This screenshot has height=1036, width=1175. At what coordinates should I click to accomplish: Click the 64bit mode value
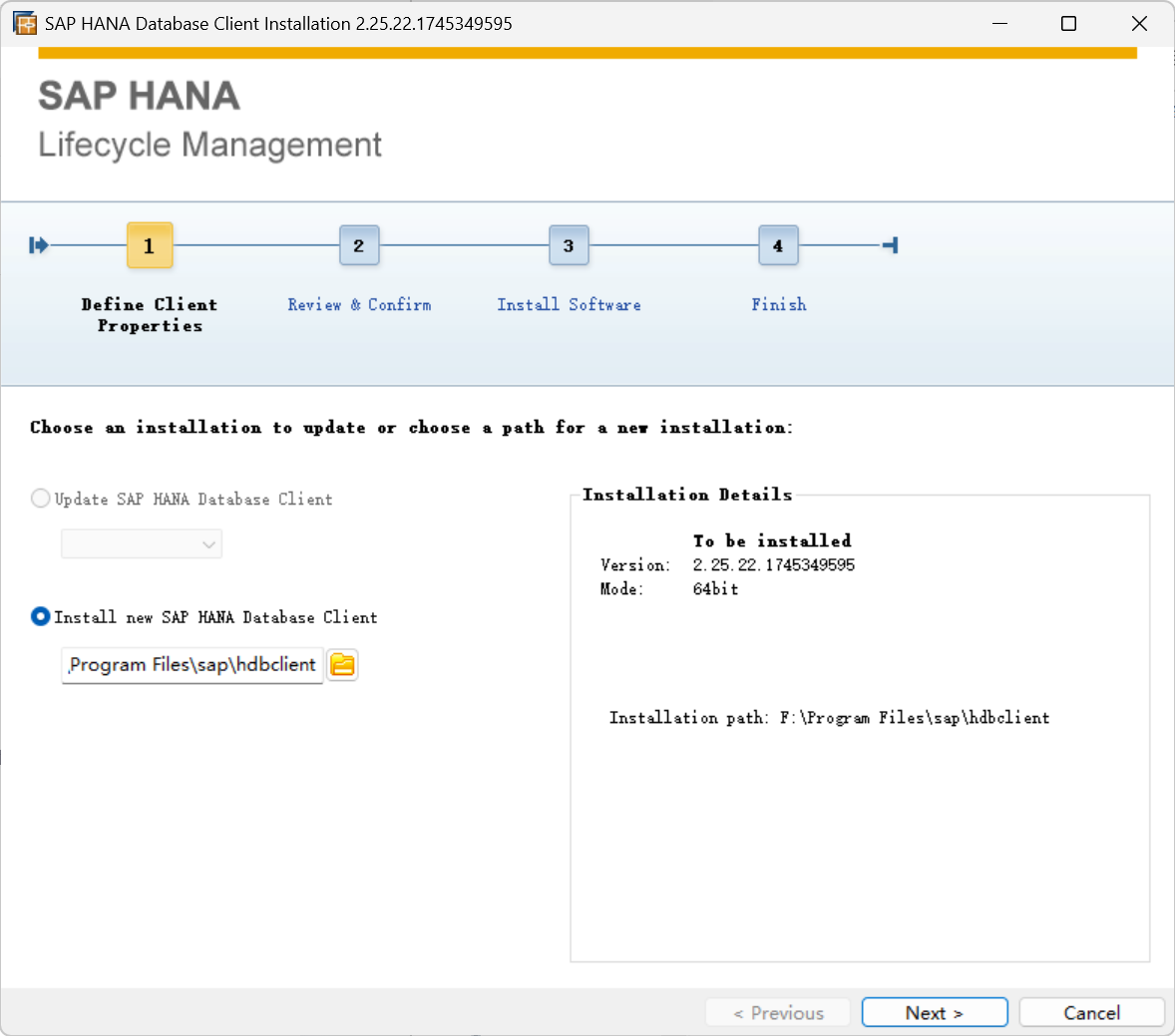(715, 588)
